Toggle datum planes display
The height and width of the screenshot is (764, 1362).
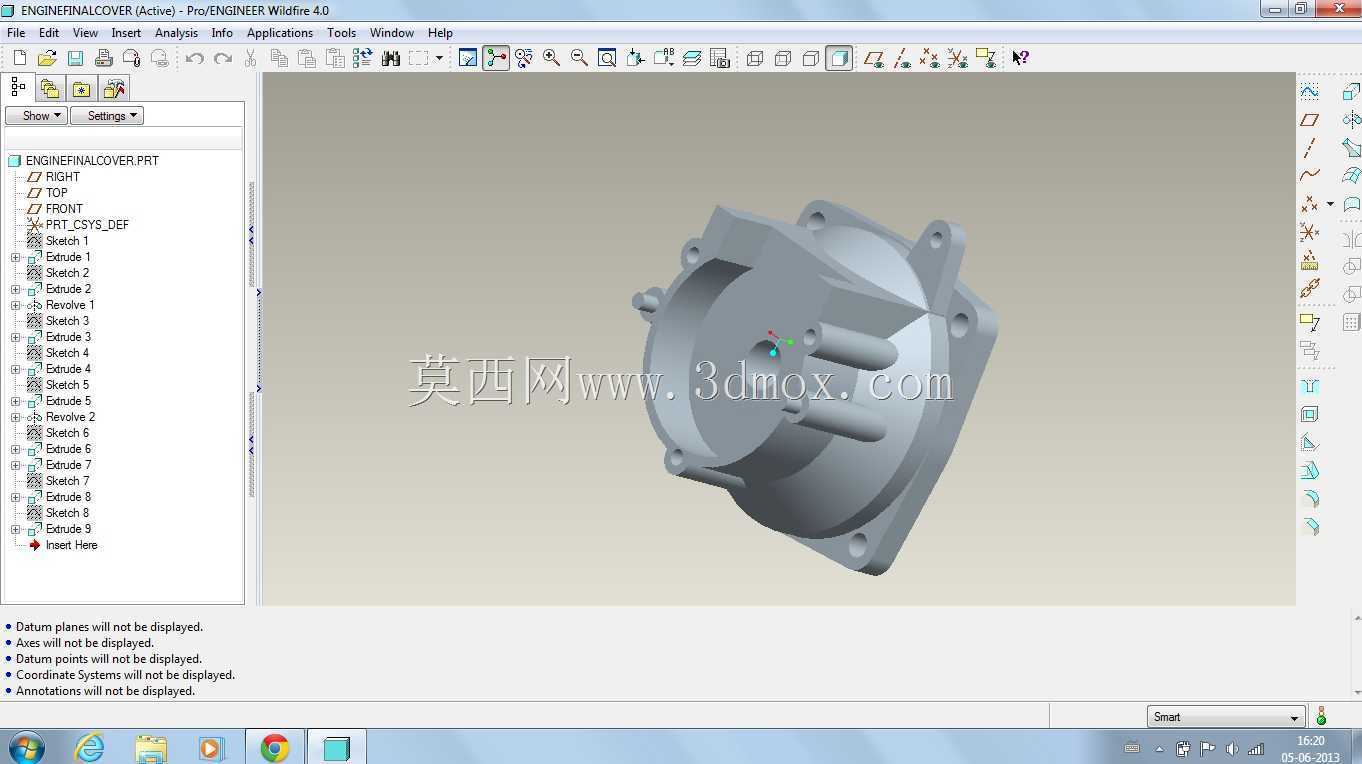(x=873, y=58)
